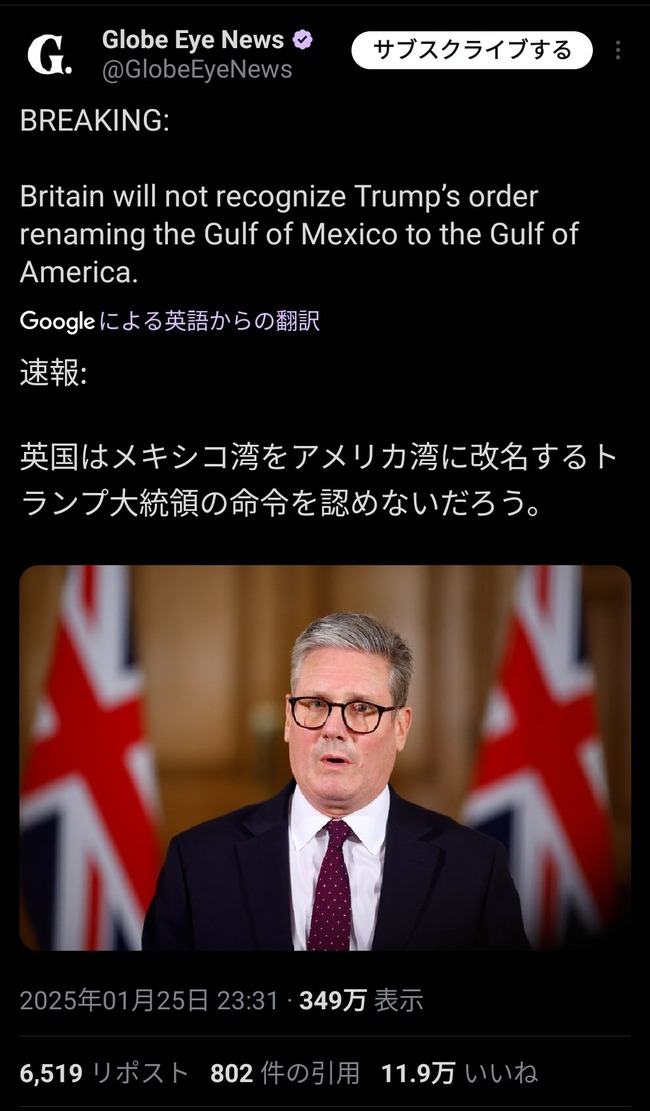
Task: Tap the Google logo beside translation note
Action: point(57,321)
